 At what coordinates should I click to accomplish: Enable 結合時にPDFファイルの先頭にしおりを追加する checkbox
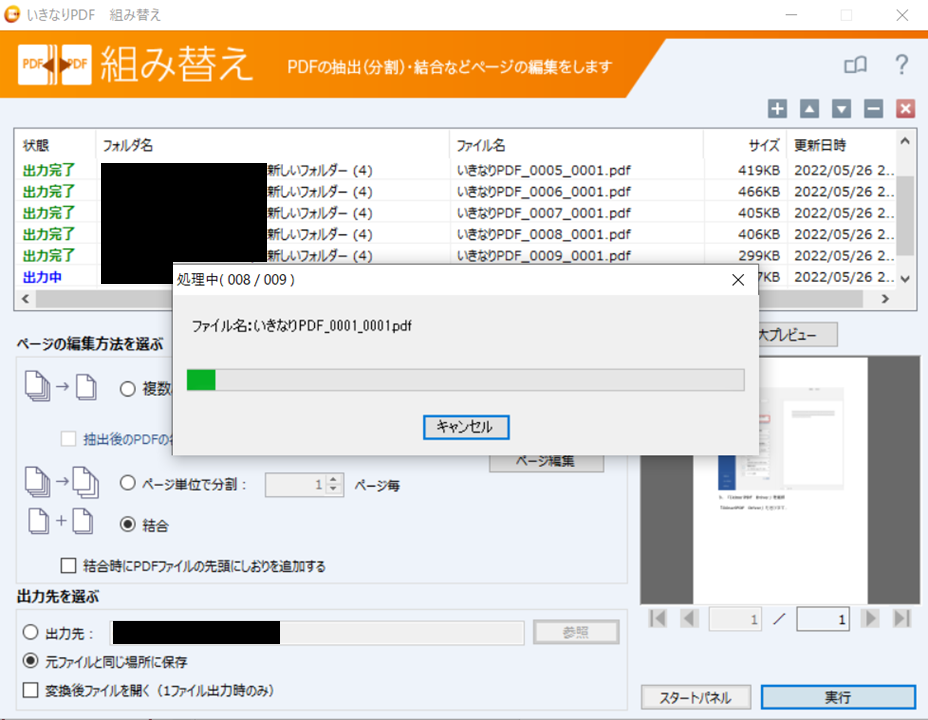[68, 566]
